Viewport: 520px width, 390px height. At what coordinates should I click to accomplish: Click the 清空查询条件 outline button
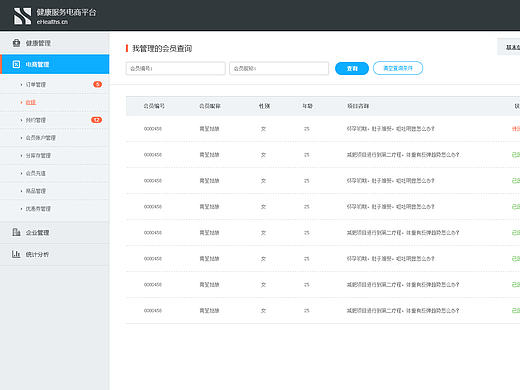(x=398, y=68)
